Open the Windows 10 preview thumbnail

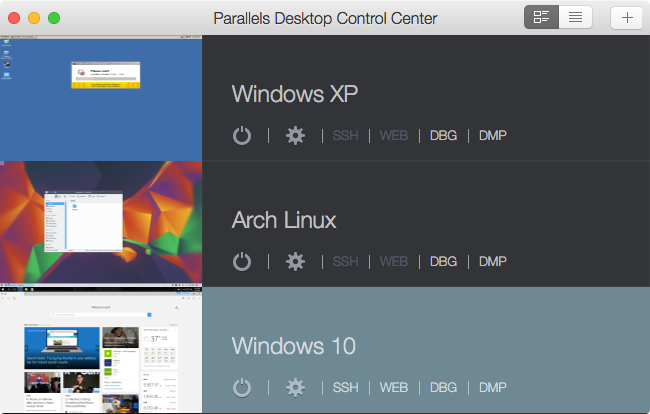click(x=100, y=350)
